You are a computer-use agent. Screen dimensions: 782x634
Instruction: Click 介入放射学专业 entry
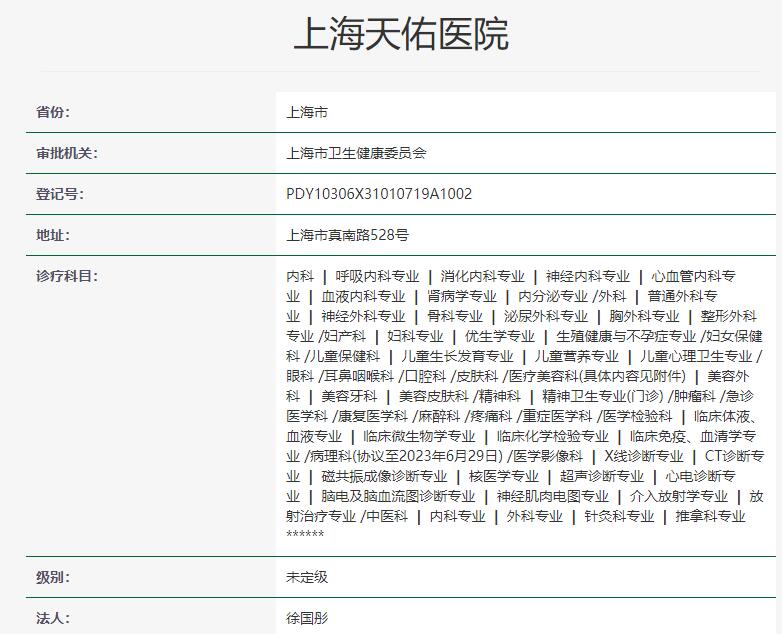tap(679, 496)
